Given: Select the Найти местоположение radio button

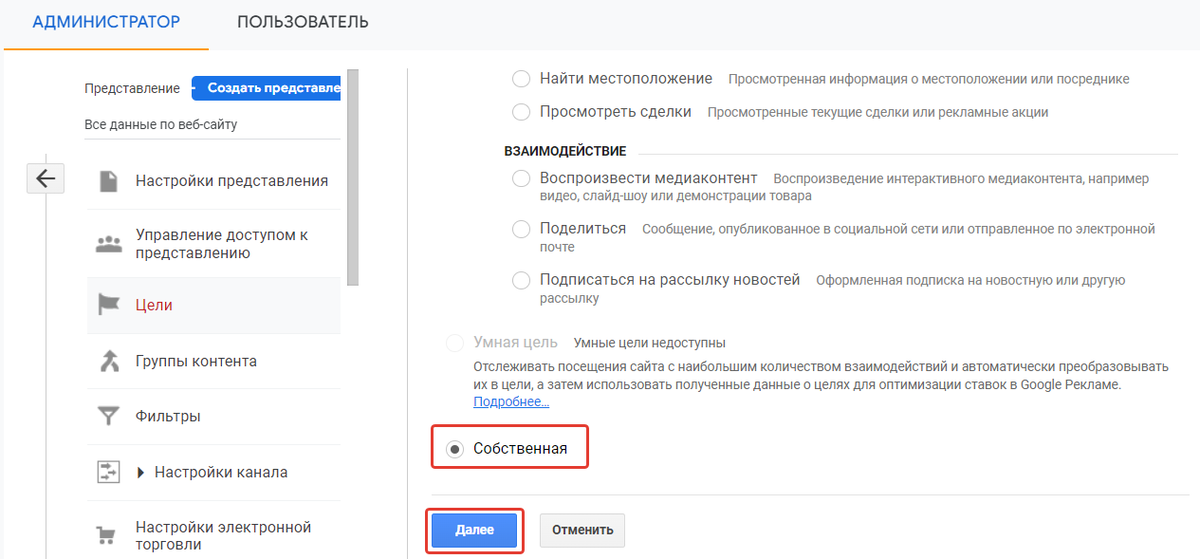Looking at the screenshot, I should tap(521, 78).
